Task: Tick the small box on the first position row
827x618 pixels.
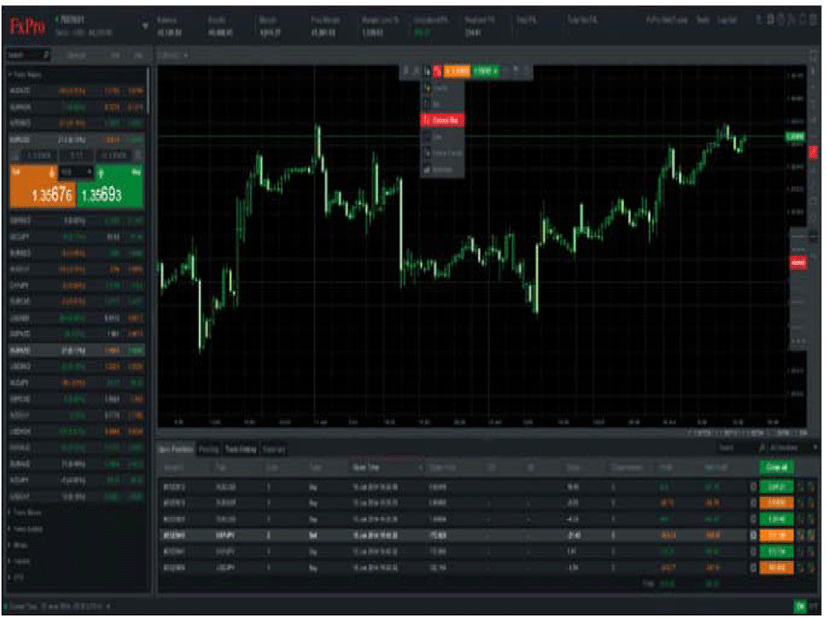Action: 754,487
